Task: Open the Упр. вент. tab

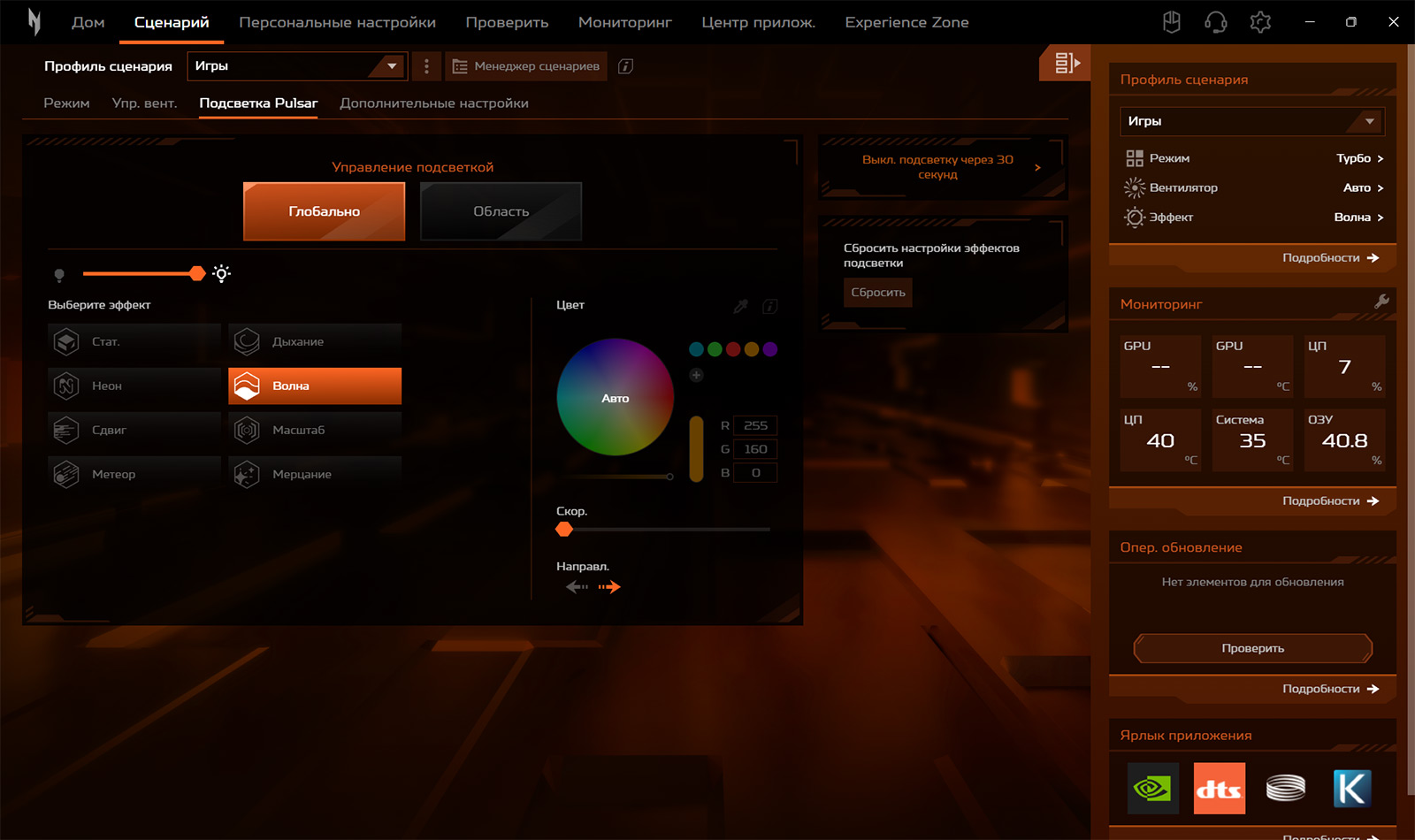Action: point(144,103)
